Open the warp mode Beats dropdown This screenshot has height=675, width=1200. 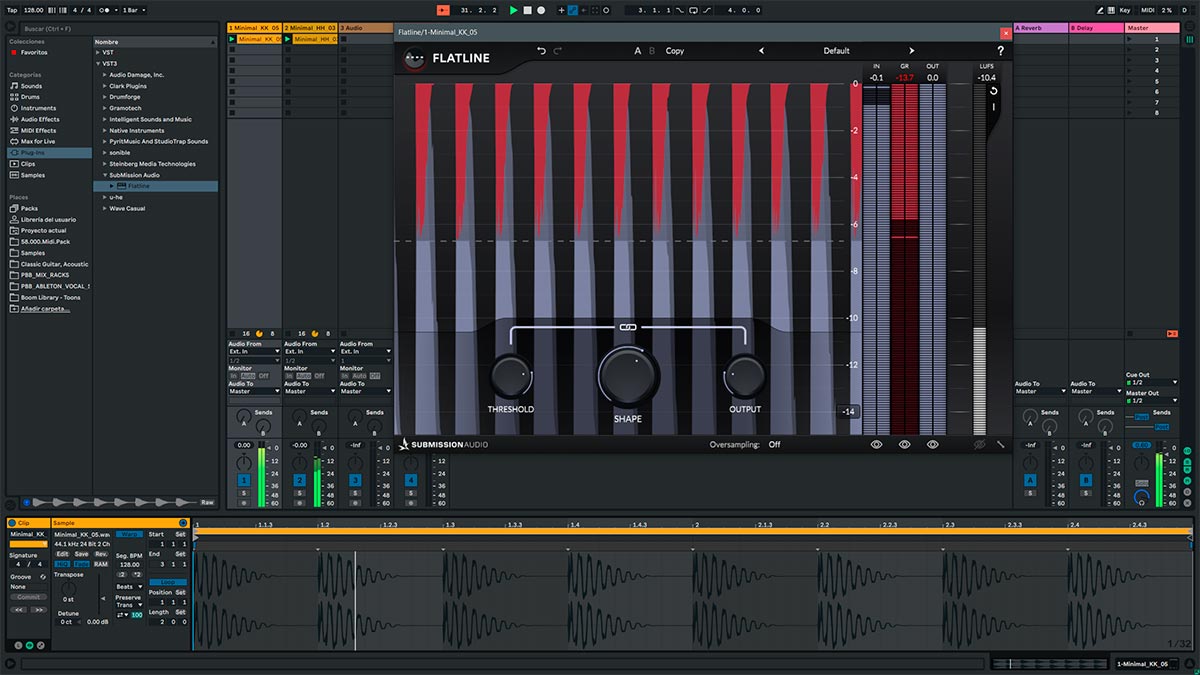129,586
